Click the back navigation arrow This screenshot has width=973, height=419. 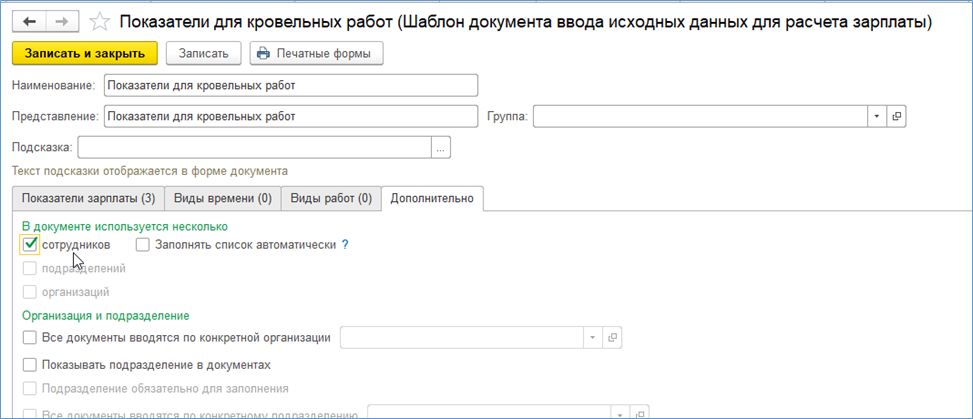coord(29,21)
